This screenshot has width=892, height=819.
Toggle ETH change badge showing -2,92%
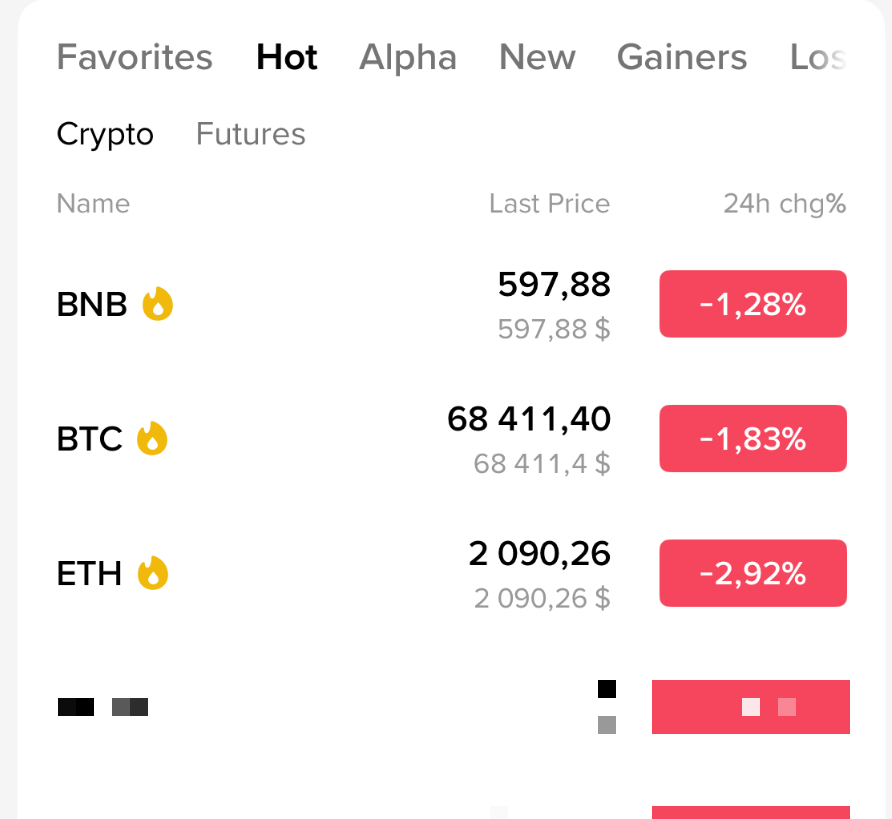tap(753, 573)
